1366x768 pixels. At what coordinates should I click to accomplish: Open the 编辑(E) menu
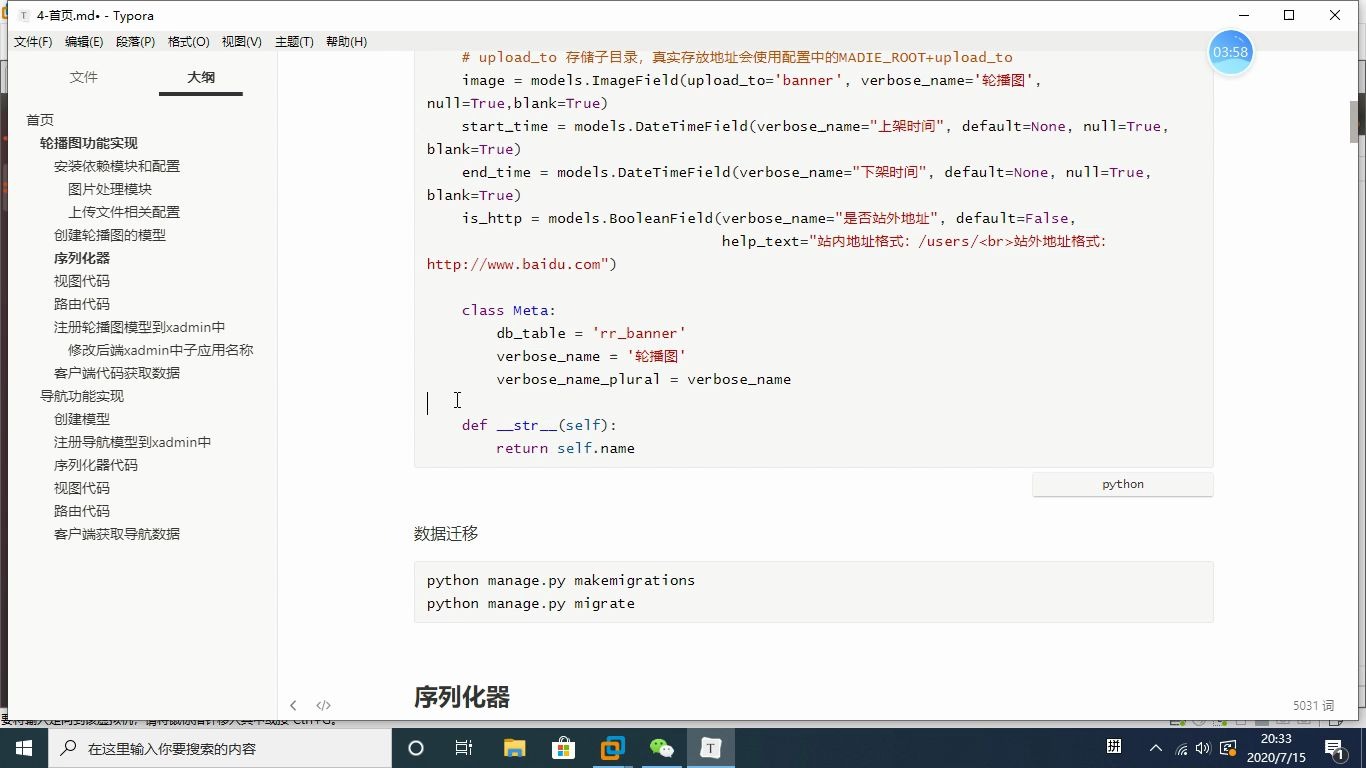pos(84,41)
